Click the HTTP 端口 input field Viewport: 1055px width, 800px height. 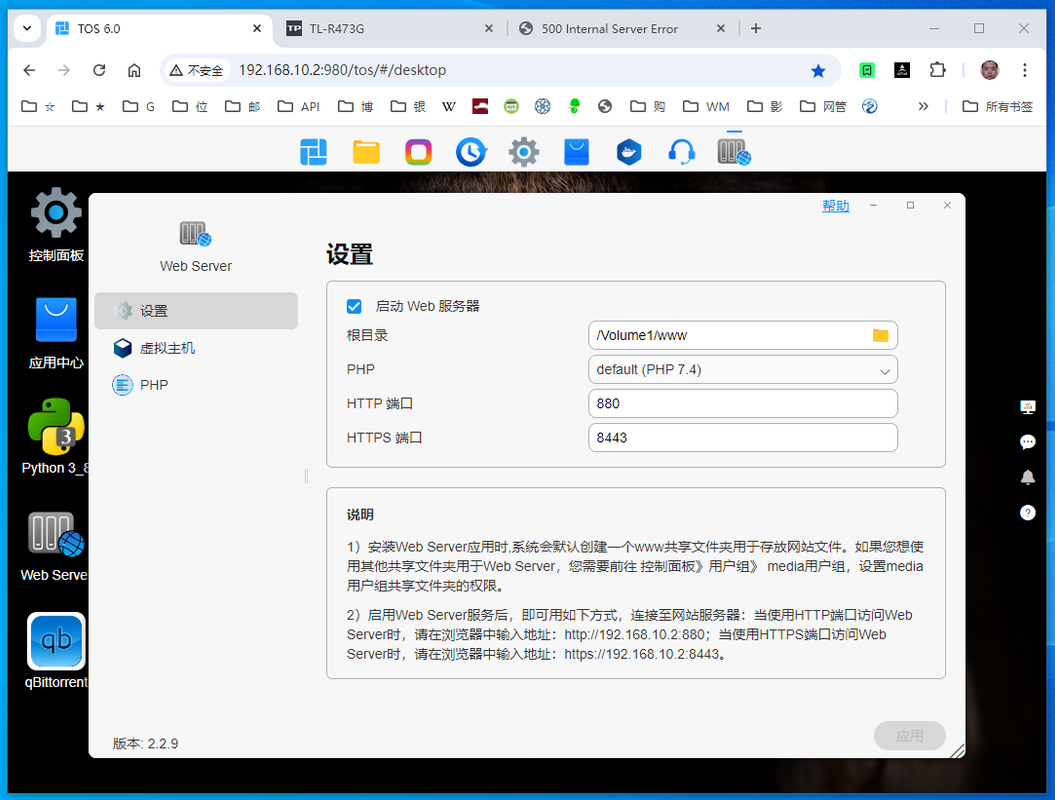[743, 404]
